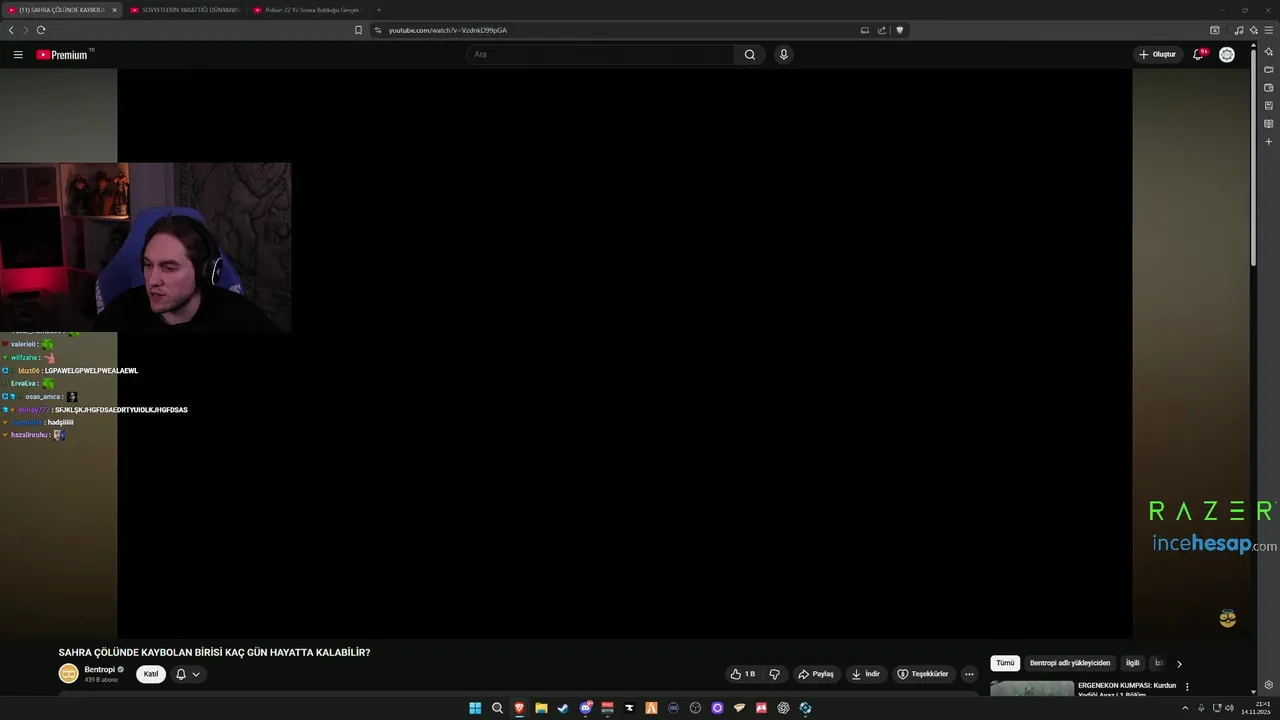The image size is (1280, 720).
Task: Click the share page icon in address bar
Action: coord(882,30)
